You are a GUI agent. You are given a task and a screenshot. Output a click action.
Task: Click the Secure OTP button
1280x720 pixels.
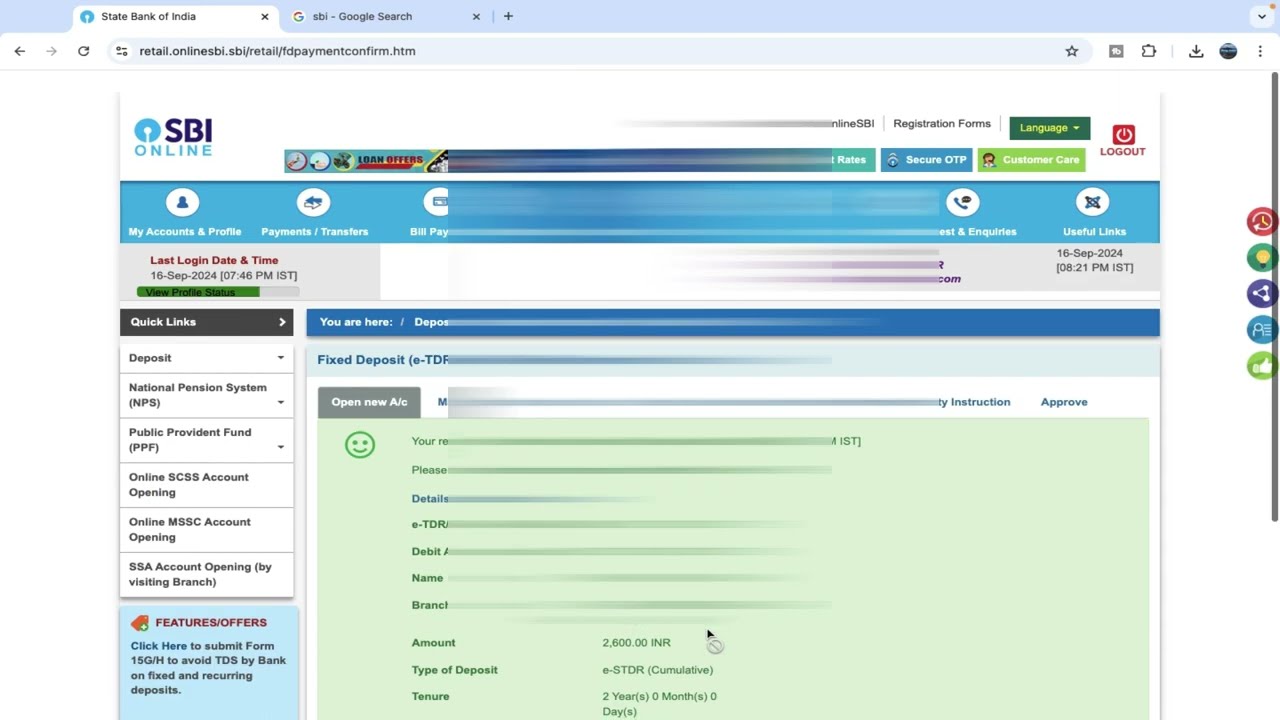click(x=926, y=160)
